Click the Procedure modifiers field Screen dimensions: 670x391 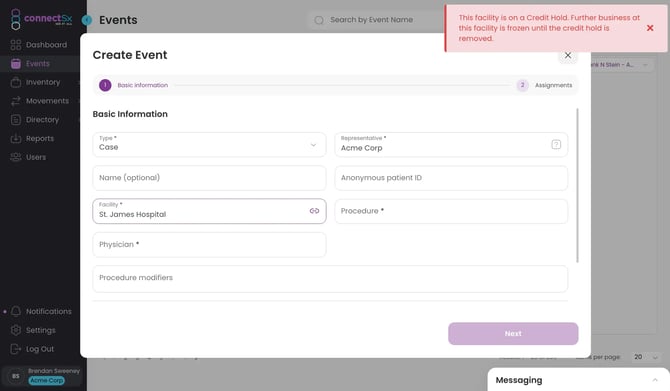[x=330, y=279]
